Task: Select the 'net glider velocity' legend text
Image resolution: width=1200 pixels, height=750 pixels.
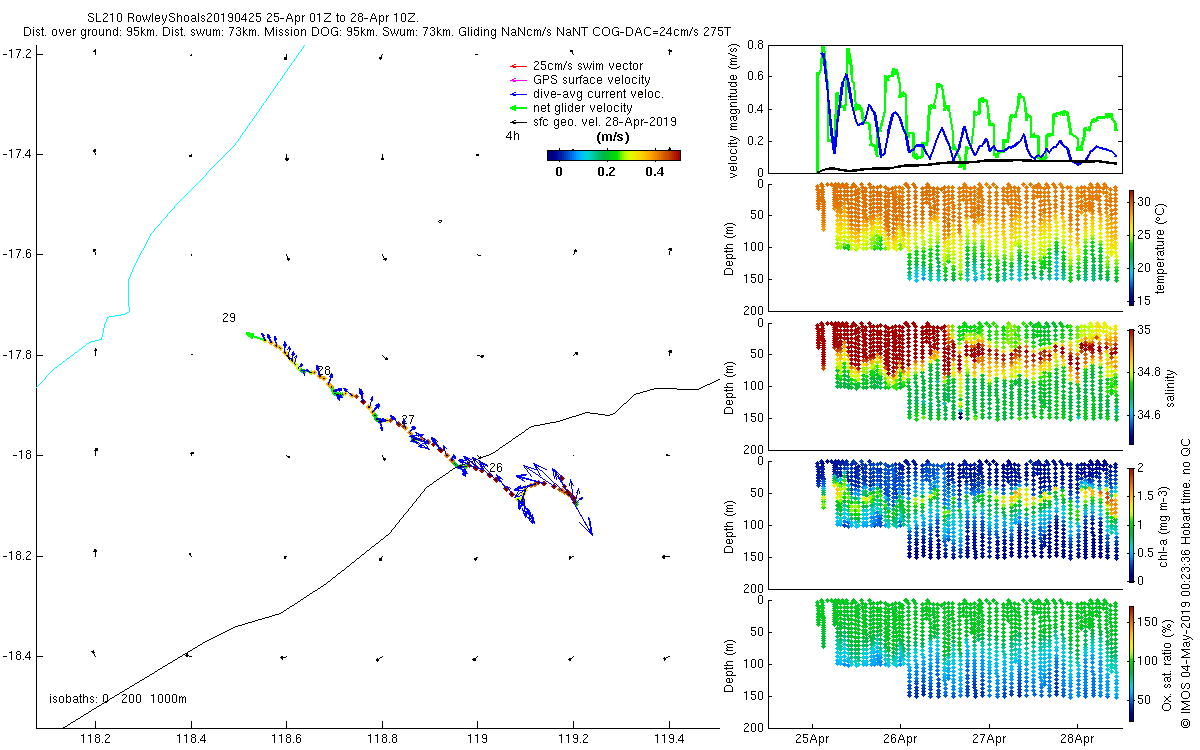Action: 583,108
